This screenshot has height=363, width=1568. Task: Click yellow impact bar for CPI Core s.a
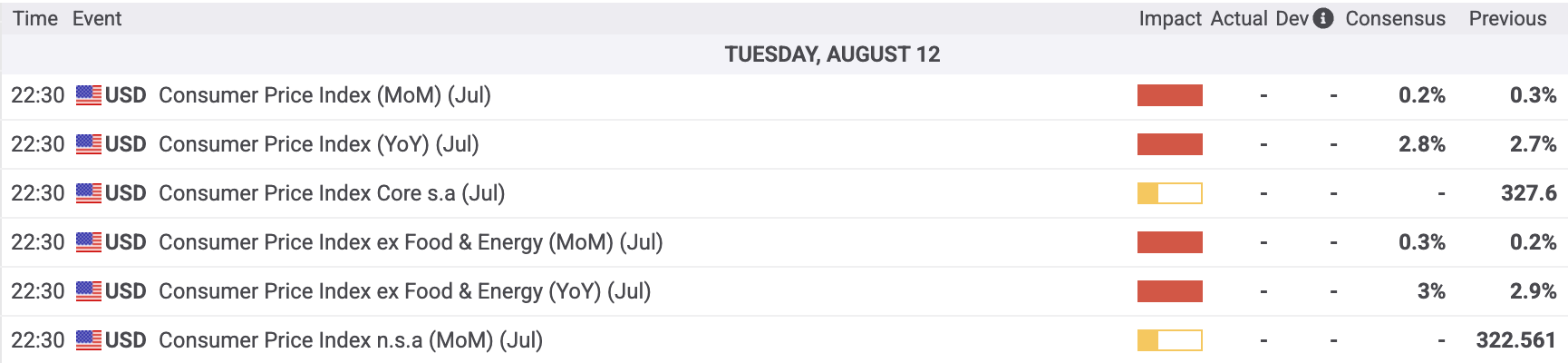coord(1170,193)
